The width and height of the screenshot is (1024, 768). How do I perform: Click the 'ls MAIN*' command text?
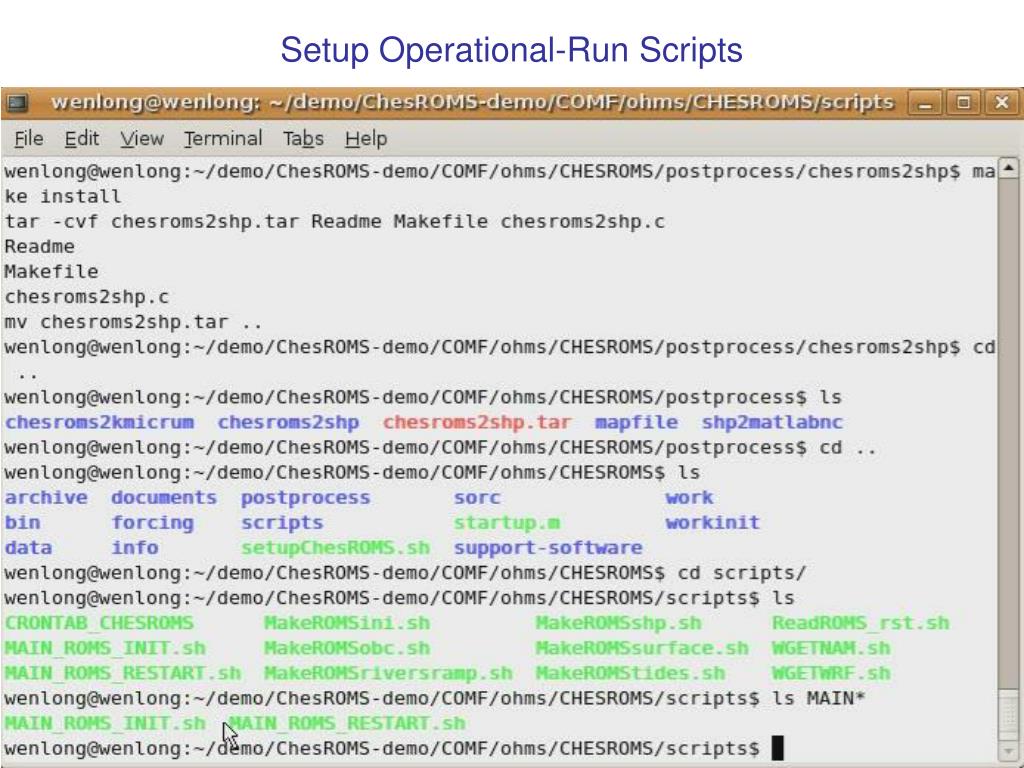[x=819, y=698]
